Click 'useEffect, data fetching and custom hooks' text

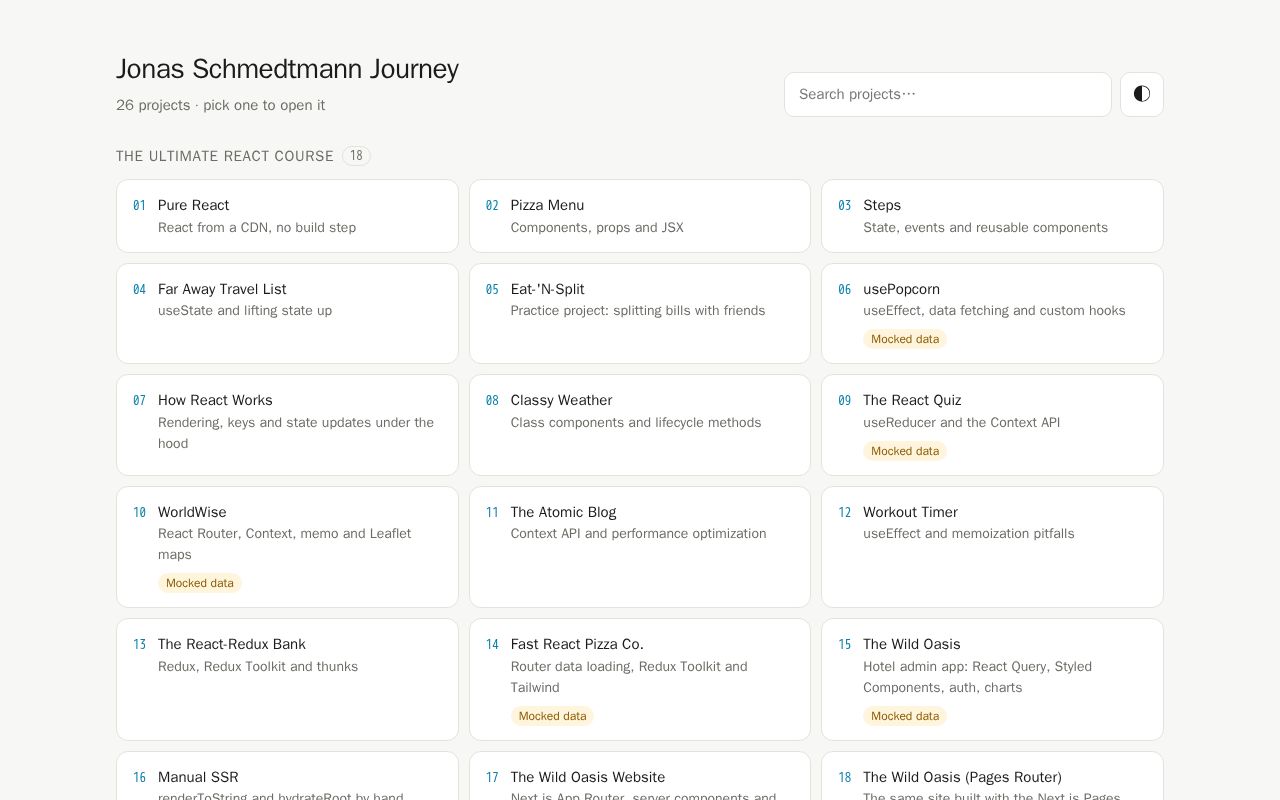click(994, 310)
